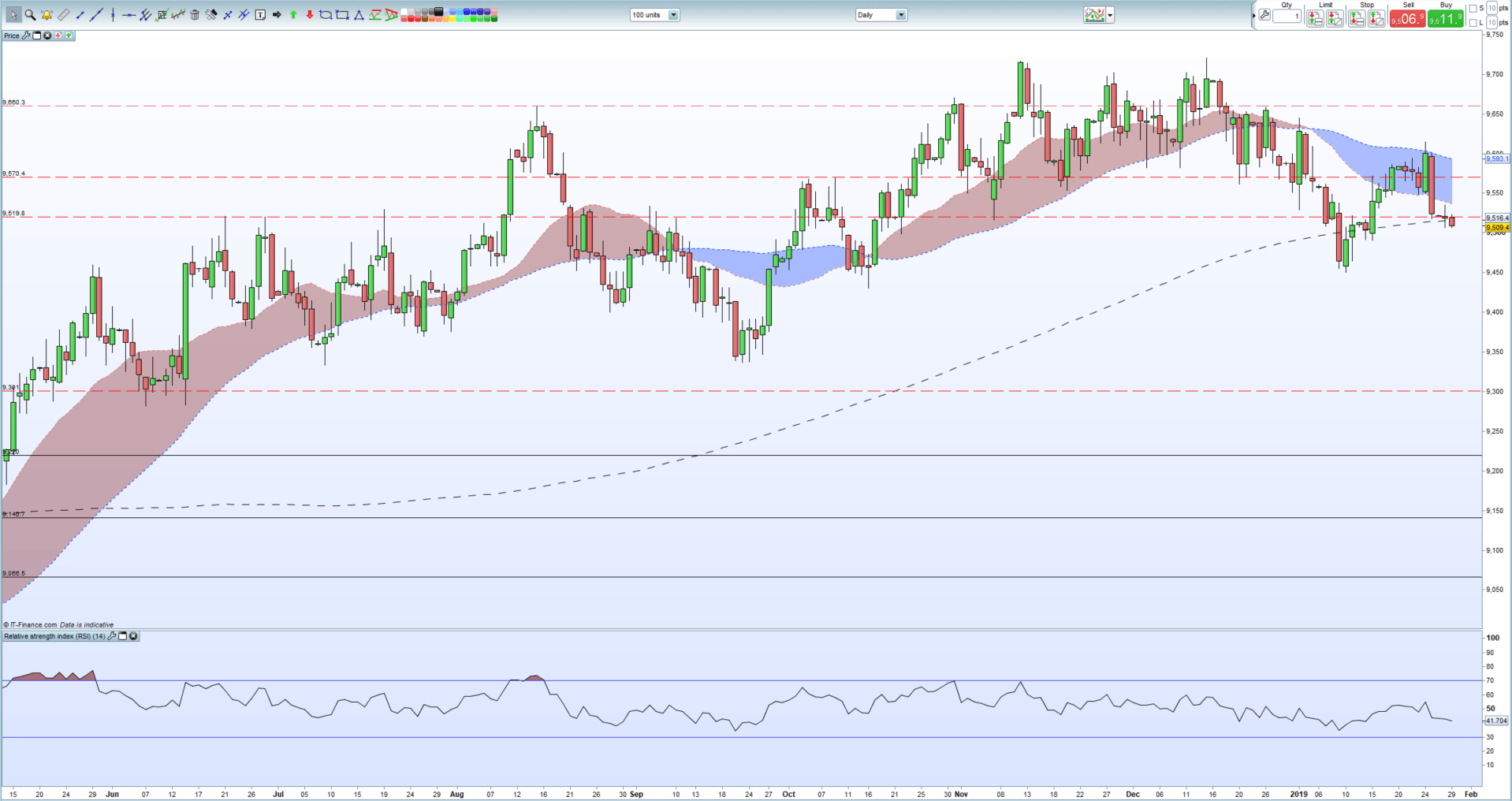Move Price panel up with green arrow
The height and width of the screenshot is (801, 1512).
tap(69, 35)
